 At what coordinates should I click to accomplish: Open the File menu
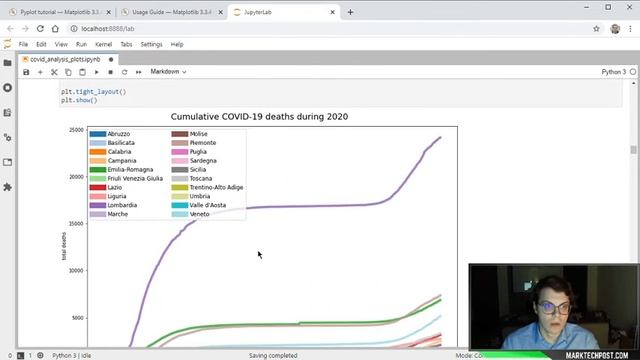tap(23, 44)
